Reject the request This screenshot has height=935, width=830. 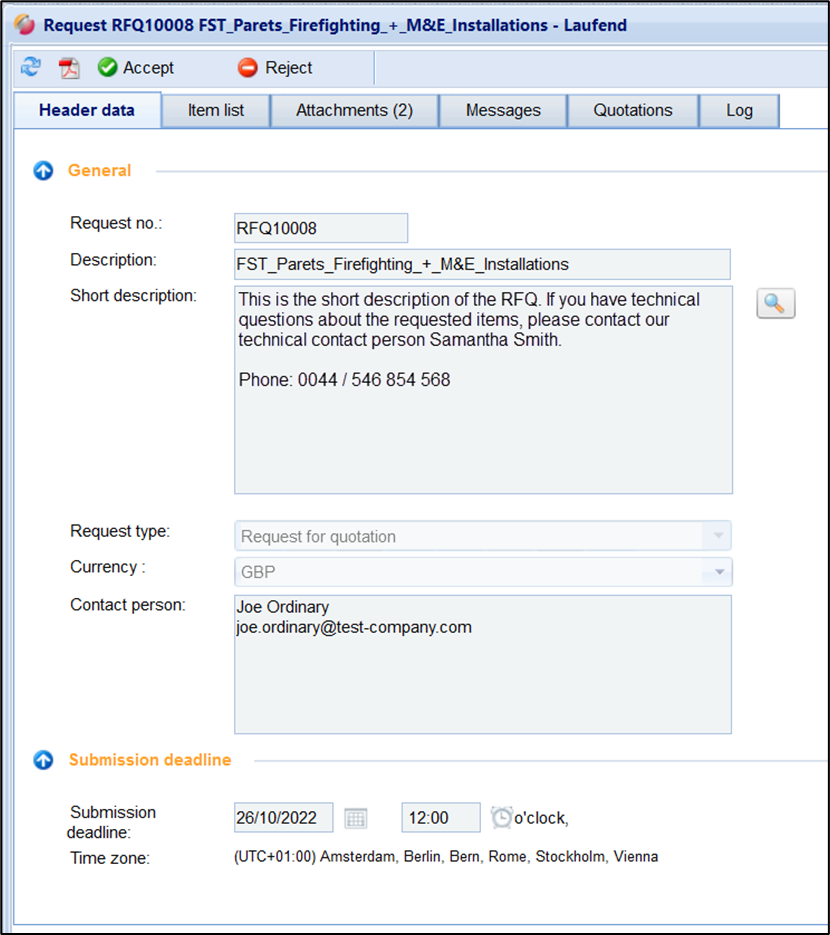pyautogui.click(x=275, y=68)
